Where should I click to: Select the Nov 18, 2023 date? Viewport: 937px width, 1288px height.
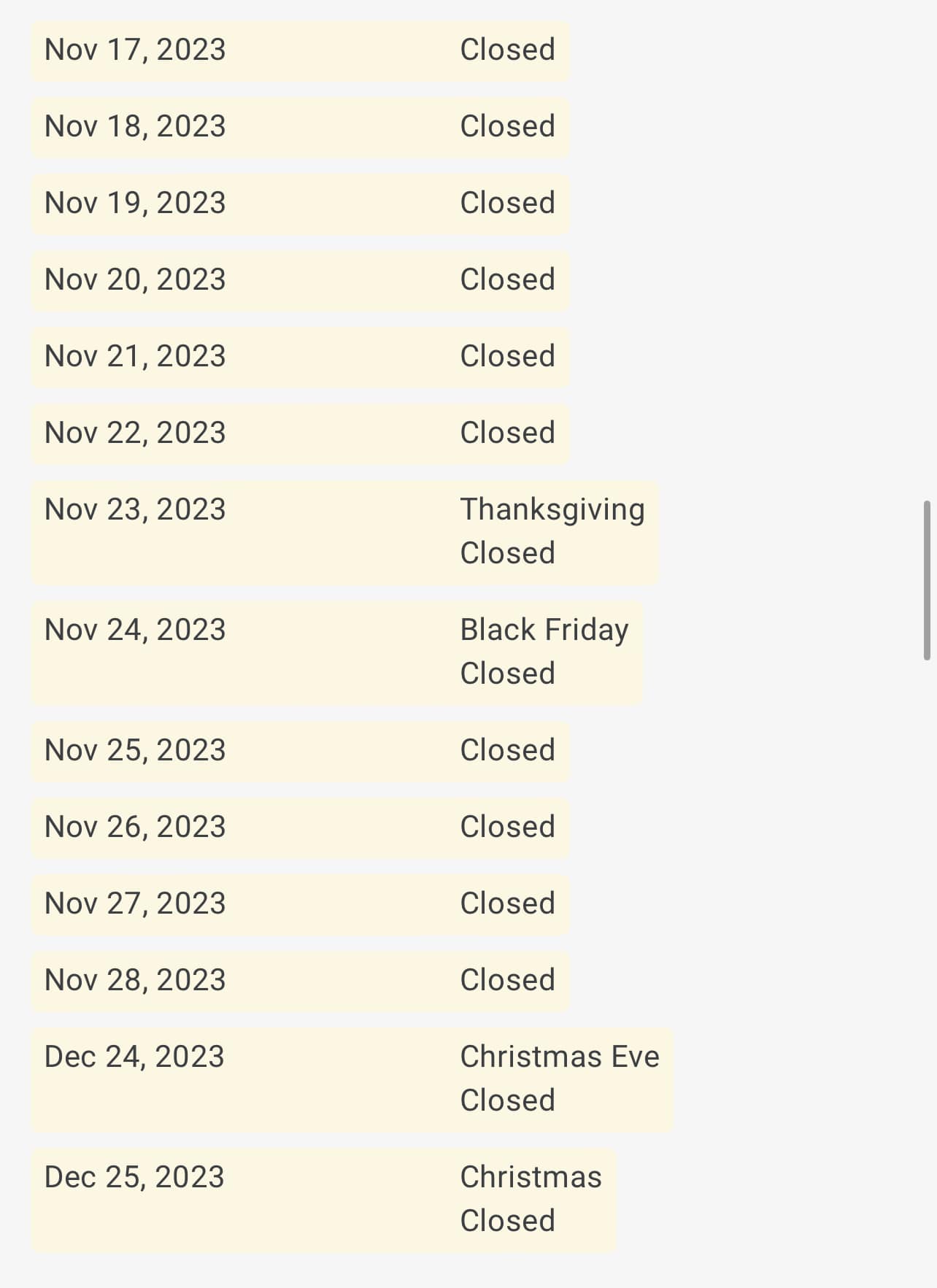pyautogui.click(x=135, y=126)
